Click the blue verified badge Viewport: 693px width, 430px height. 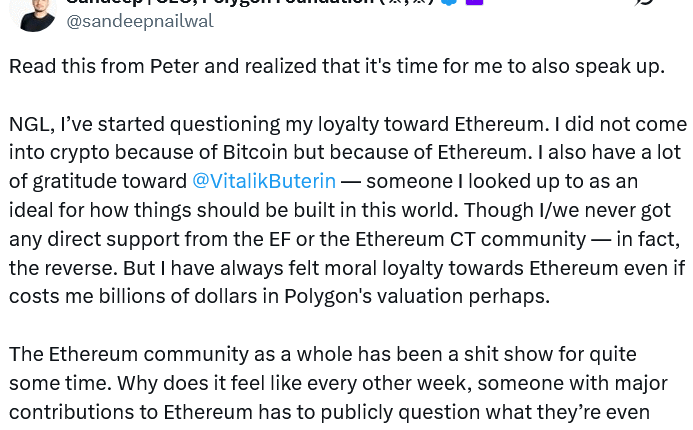(x=449, y=3)
